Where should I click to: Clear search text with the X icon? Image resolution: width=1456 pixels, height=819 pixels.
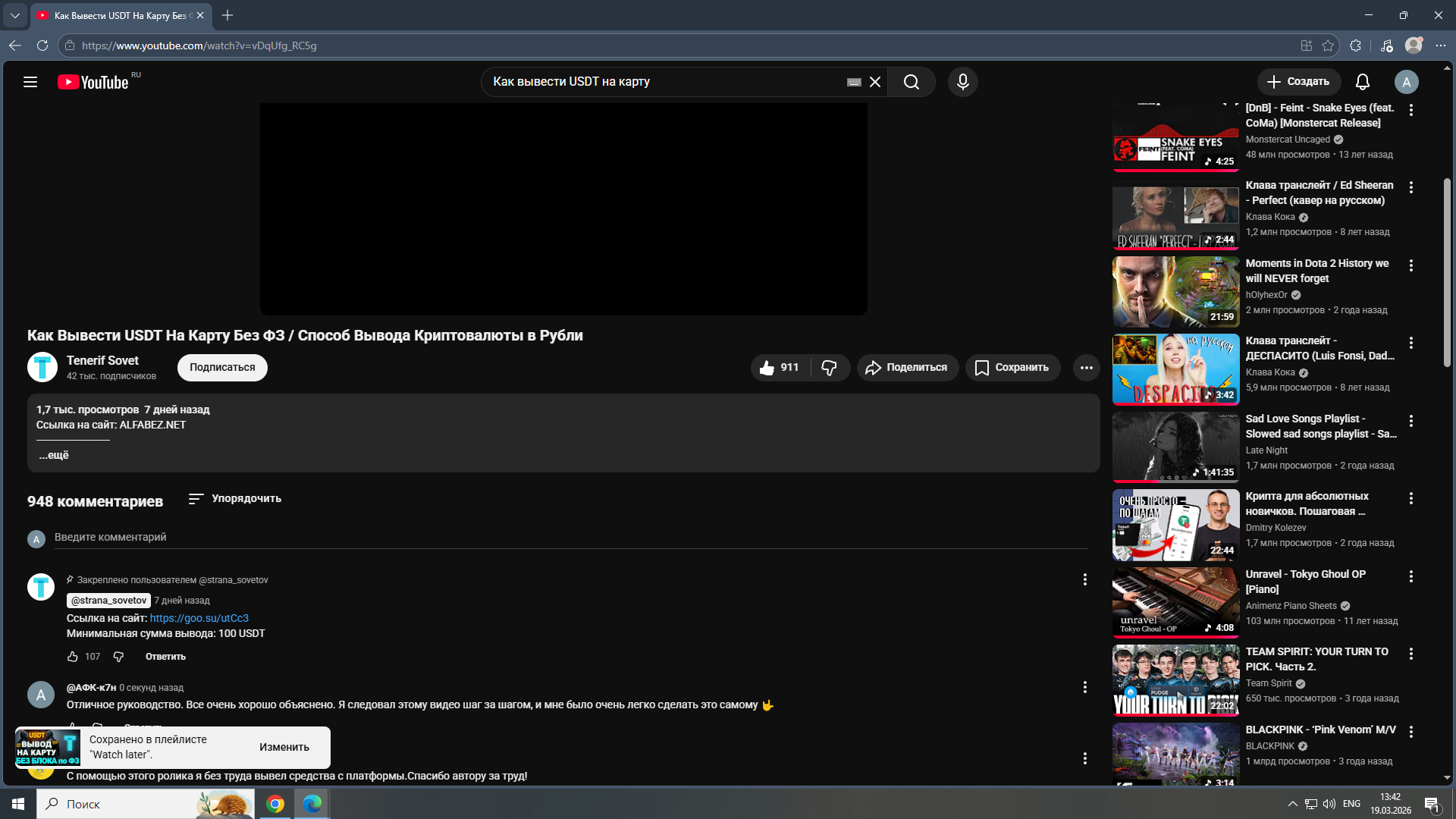tap(874, 82)
